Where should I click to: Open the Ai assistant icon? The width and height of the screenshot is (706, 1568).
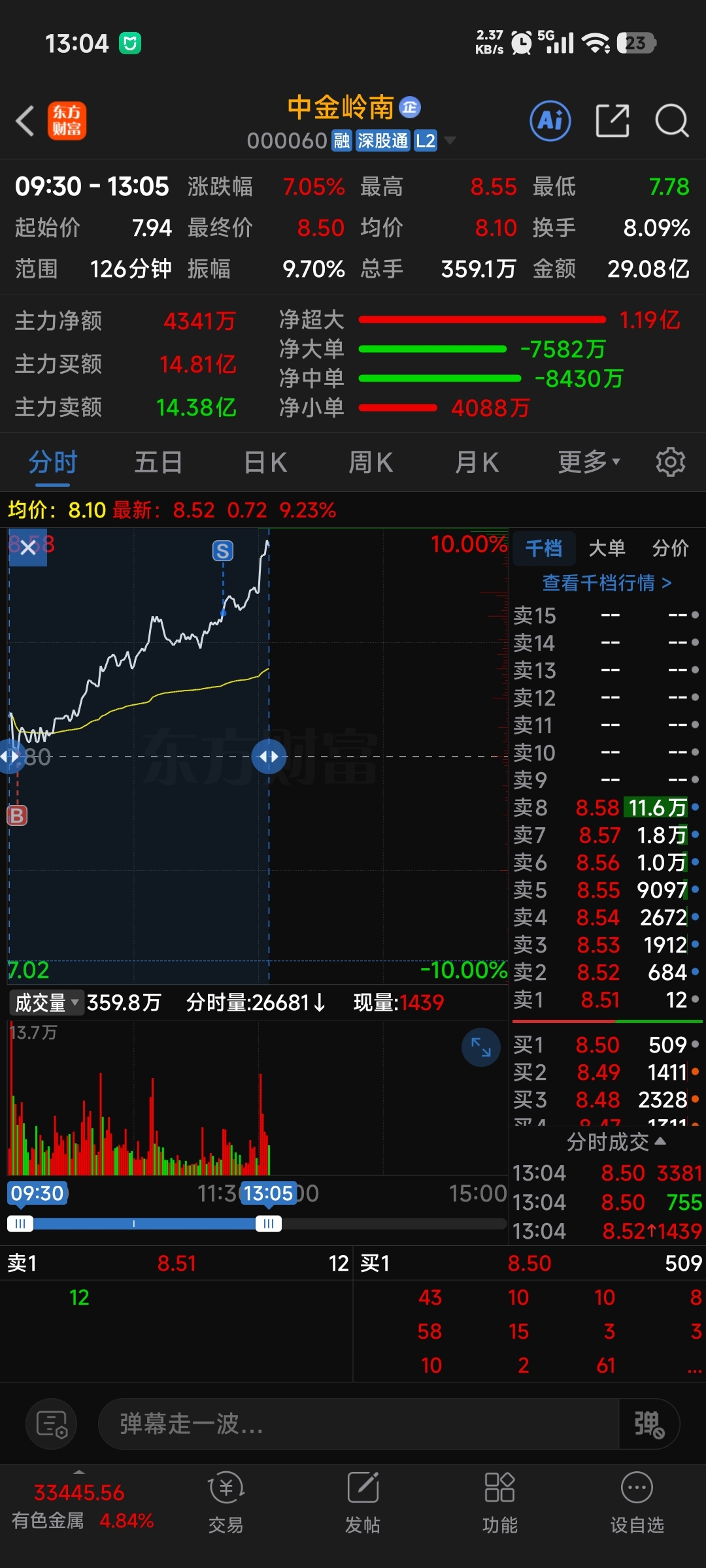(550, 121)
